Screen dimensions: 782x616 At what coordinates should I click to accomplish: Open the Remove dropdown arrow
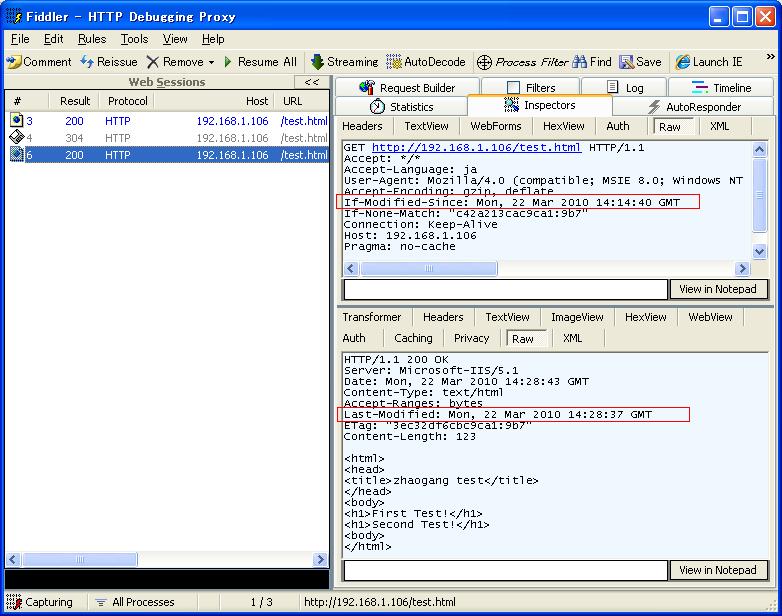click(211, 62)
